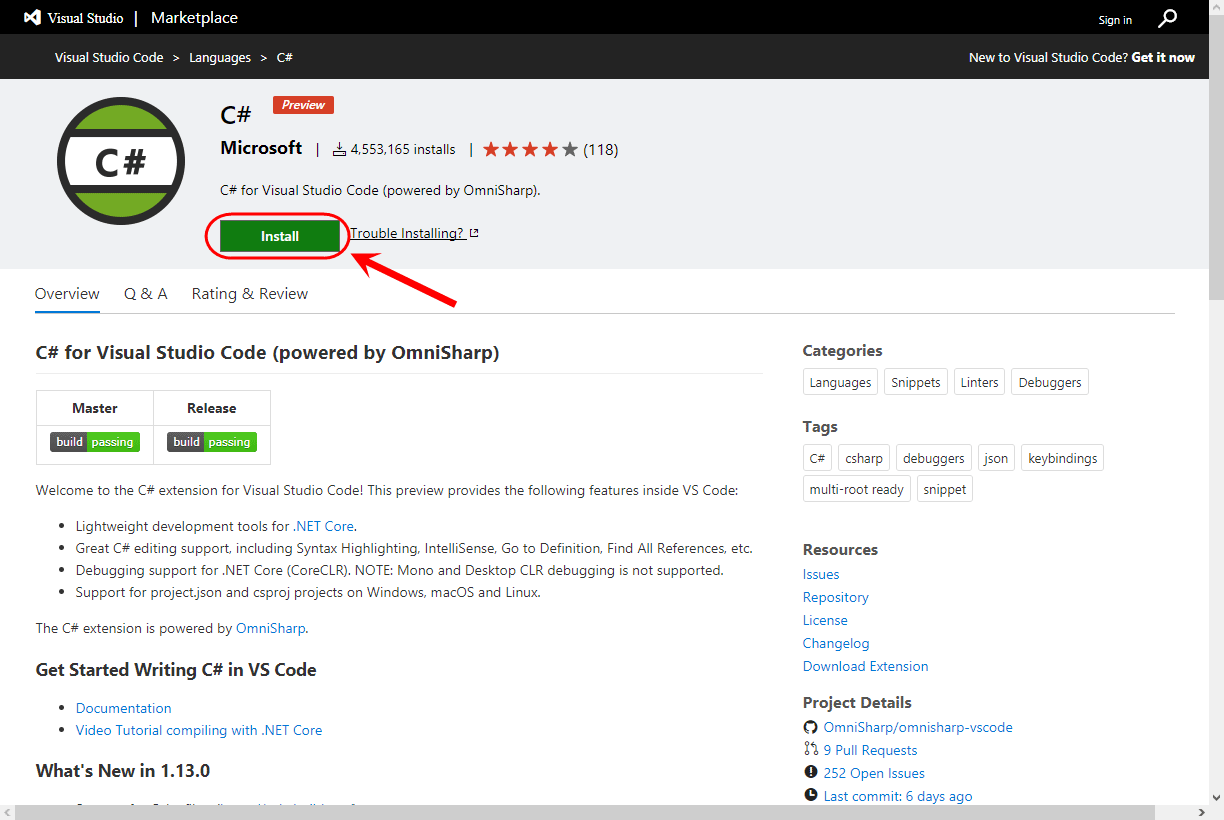The image size is (1224, 820).
Task: Click Sign in
Action: coord(1115,20)
